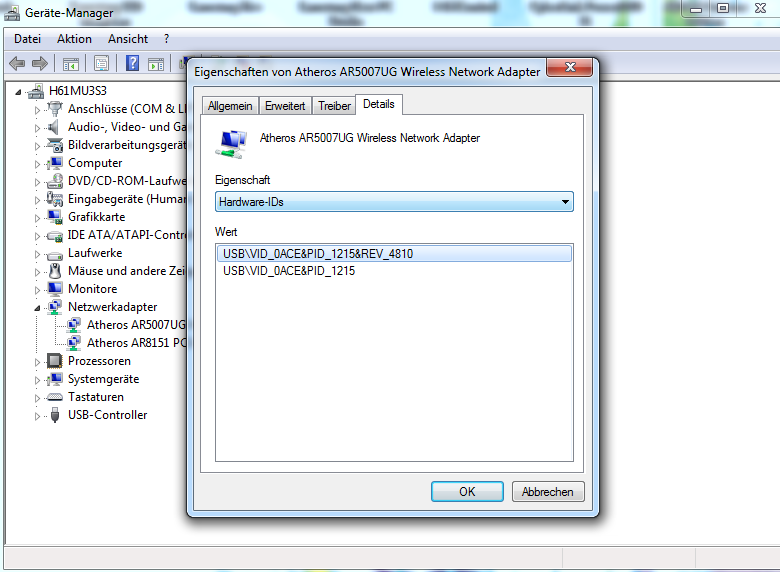Toggle the console tree toolbar icon

[x=71, y=64]
